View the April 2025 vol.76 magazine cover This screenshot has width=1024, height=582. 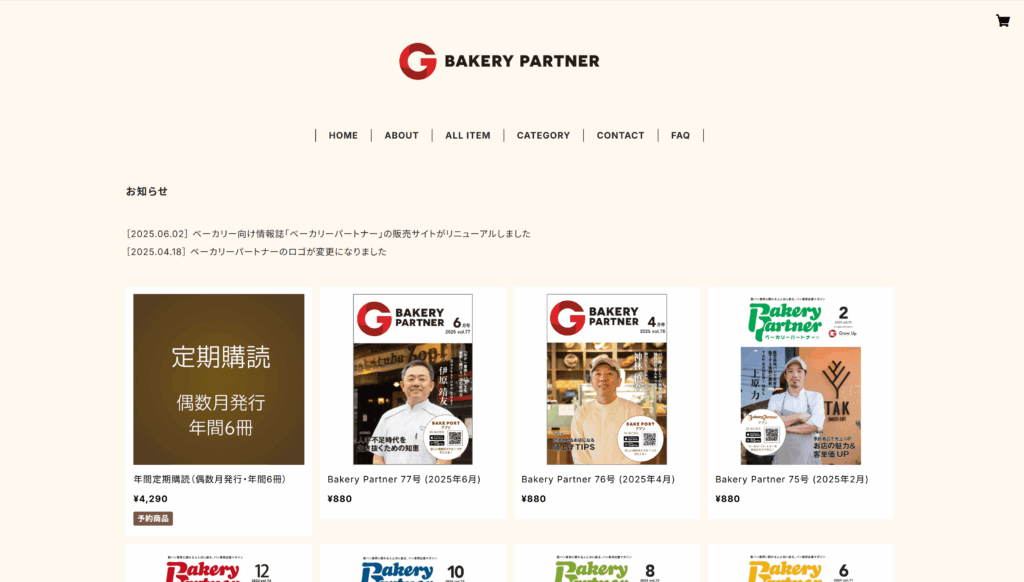click(607, 379)
